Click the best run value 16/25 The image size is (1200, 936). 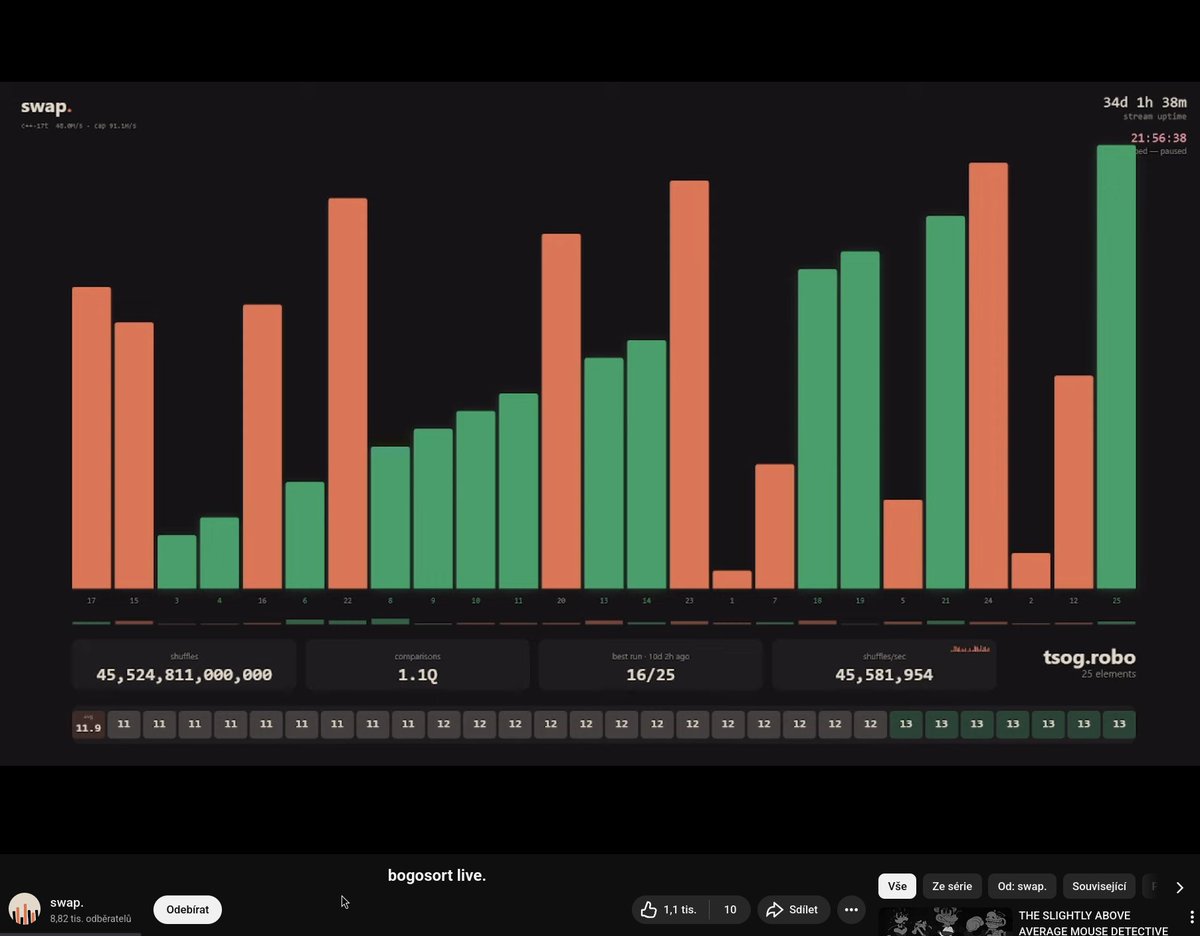(651, 675)
